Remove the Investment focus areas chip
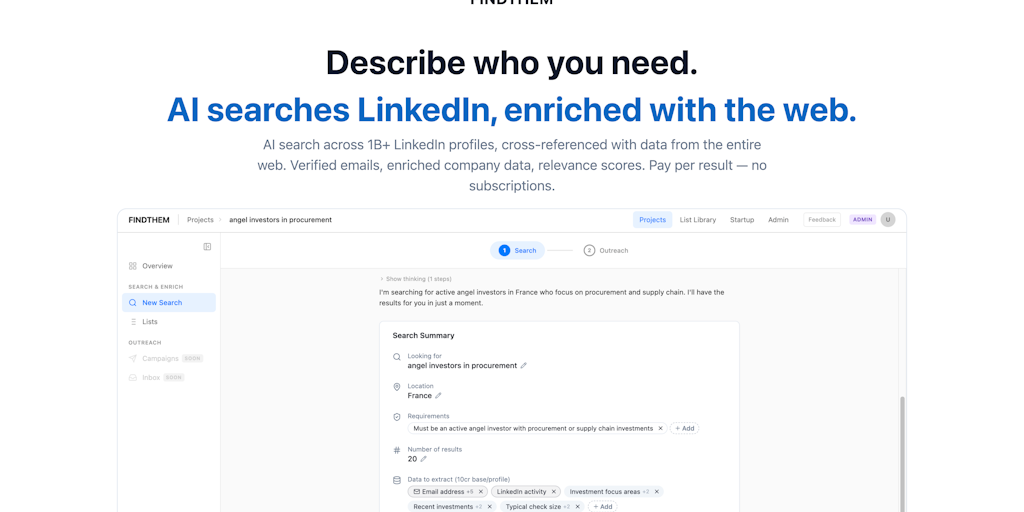The width and height of the screenshot is (1024, 512). [656, 492]
